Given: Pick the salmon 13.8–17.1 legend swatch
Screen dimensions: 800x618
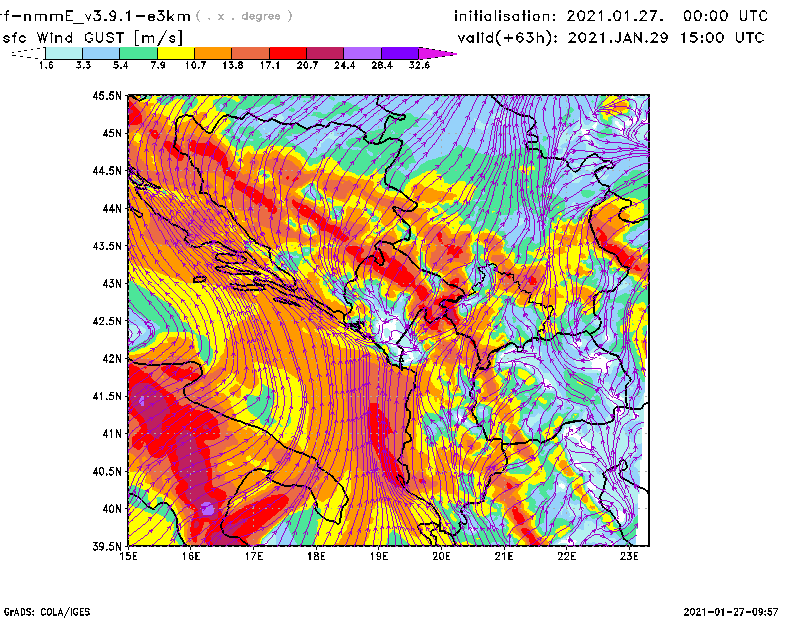Looking at the screenshot, I should click(x=250, y=53).
